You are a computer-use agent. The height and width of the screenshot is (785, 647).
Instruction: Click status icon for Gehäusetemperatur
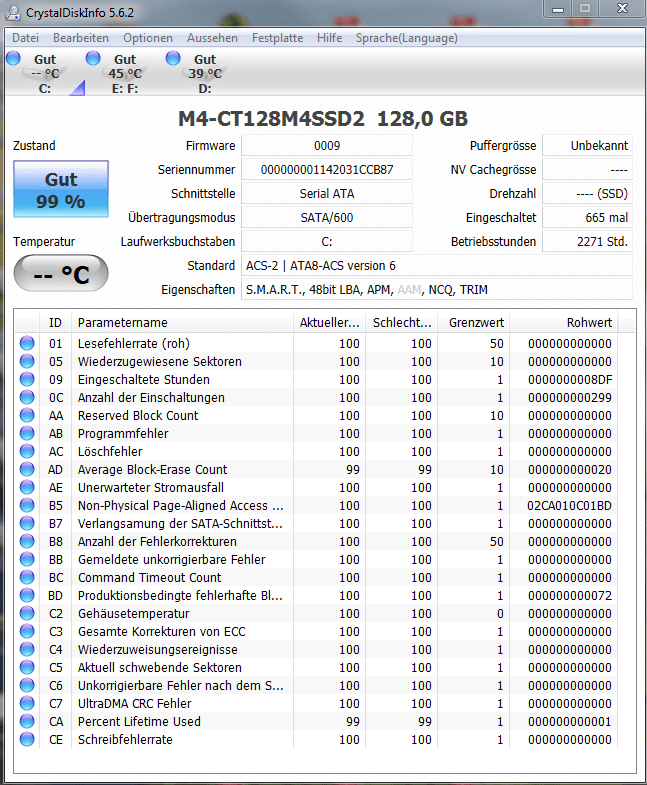27,614
